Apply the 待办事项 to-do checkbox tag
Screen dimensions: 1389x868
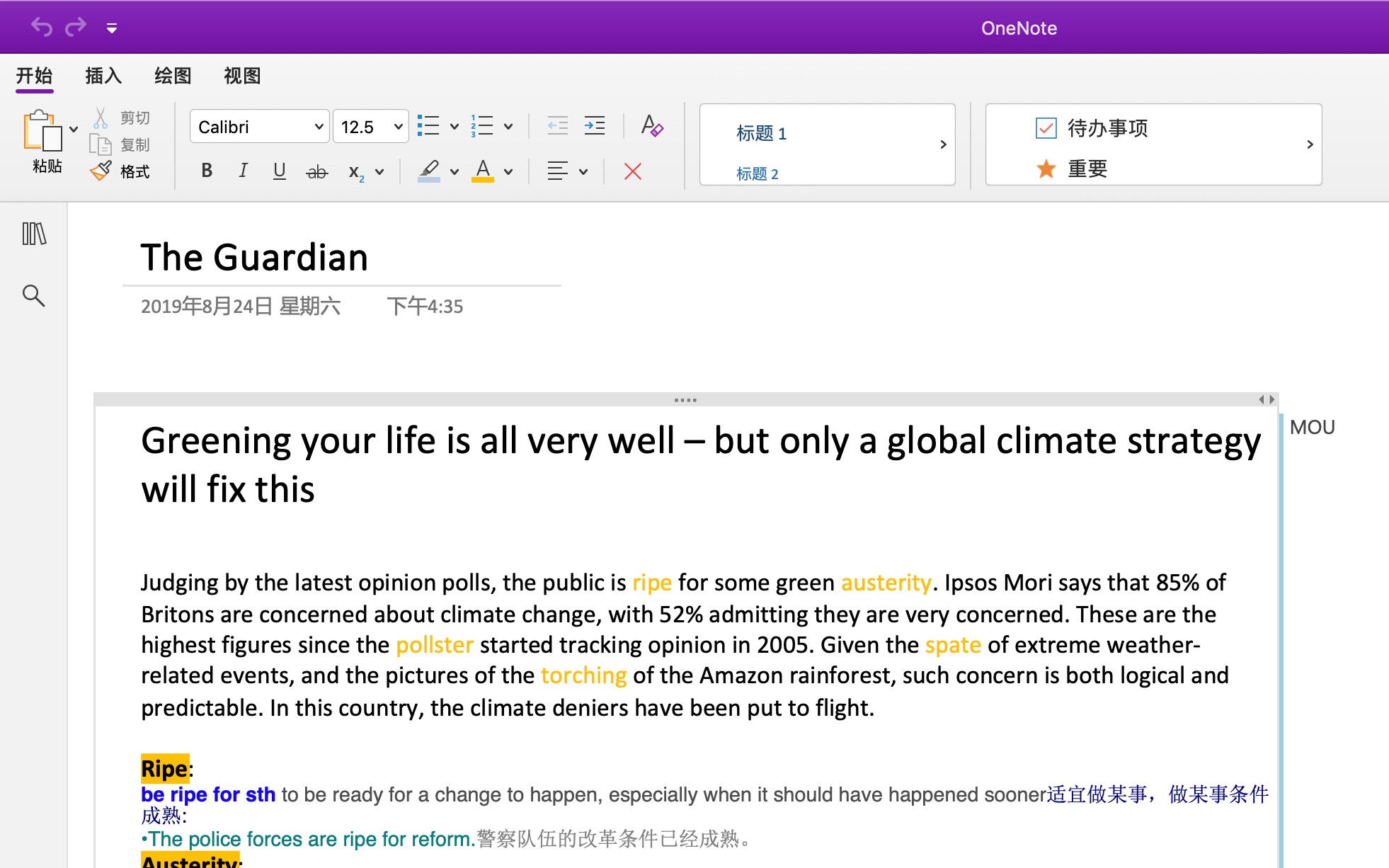tap(1092, 128)
